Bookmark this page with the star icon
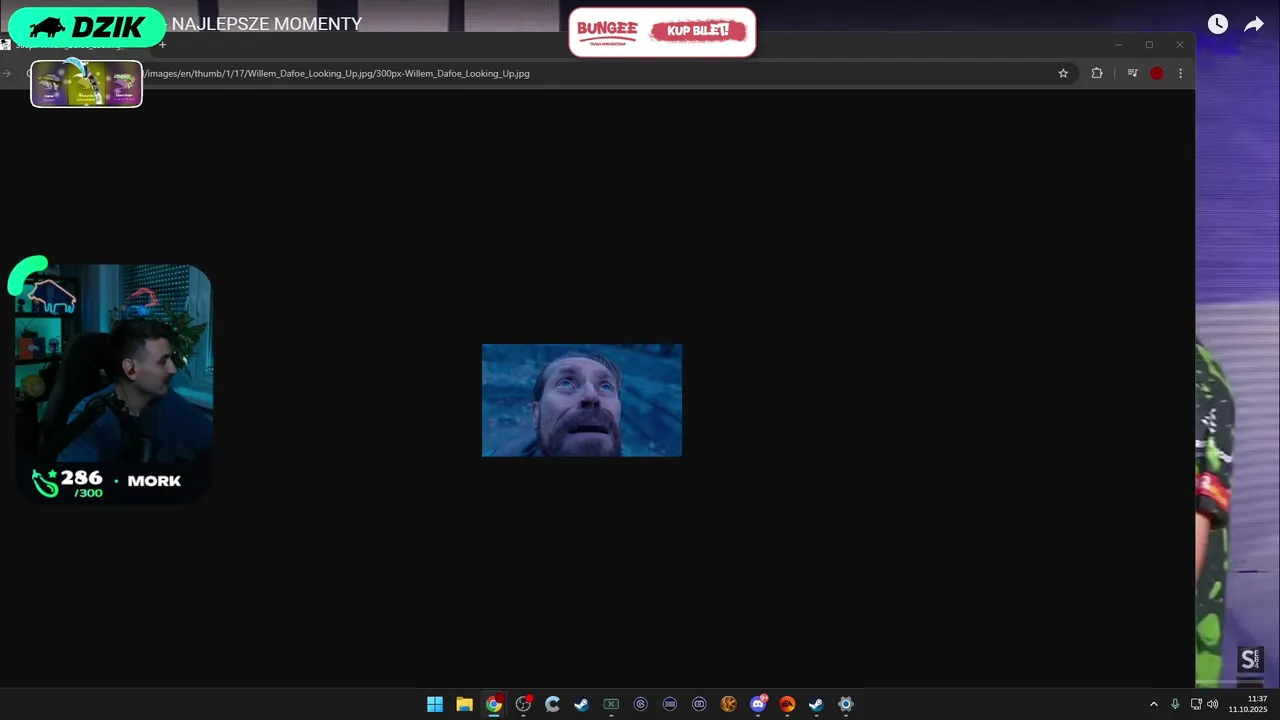This screenshot has width=1280, height=720. 1063,73
